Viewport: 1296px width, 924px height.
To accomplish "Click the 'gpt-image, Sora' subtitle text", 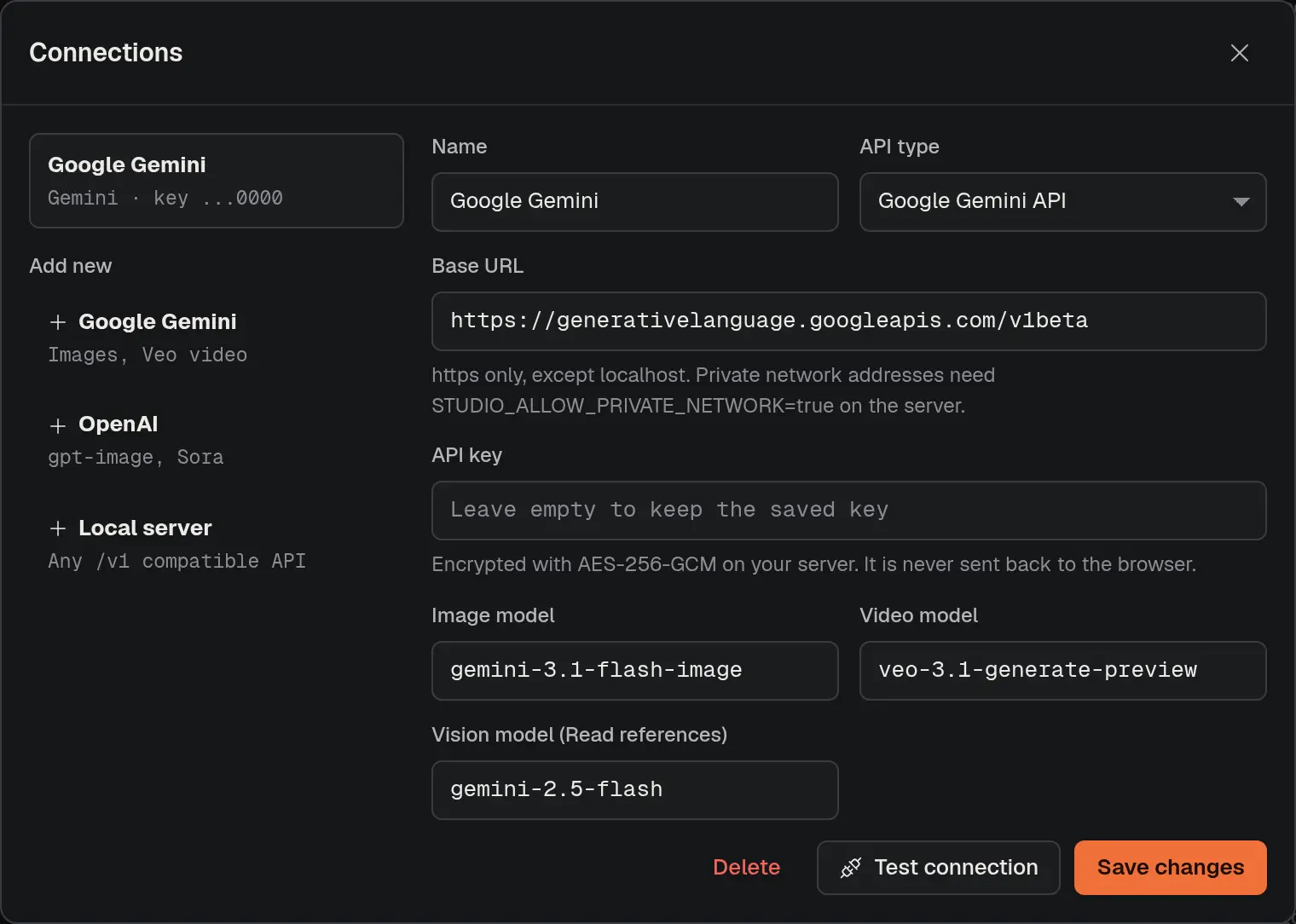I will click(x=136, y=457).
